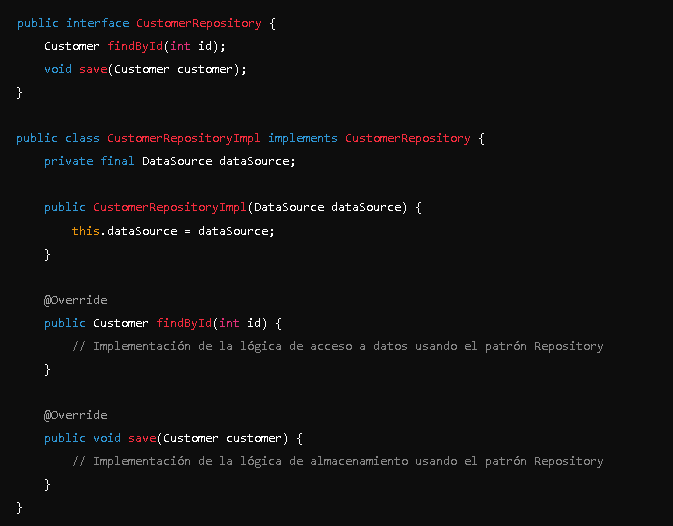Click the 'interface' keyword on the first line
The image size is (673, 526).
click(x=97, y=23)
